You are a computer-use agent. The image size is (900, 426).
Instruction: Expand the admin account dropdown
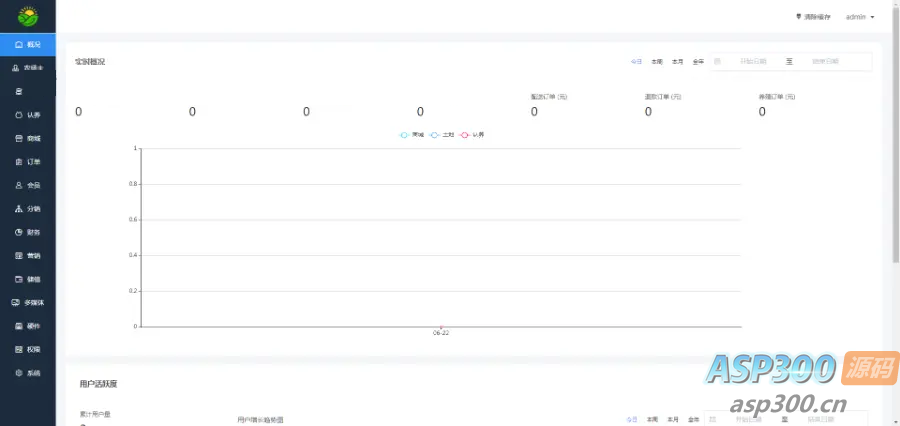point(860,17)
